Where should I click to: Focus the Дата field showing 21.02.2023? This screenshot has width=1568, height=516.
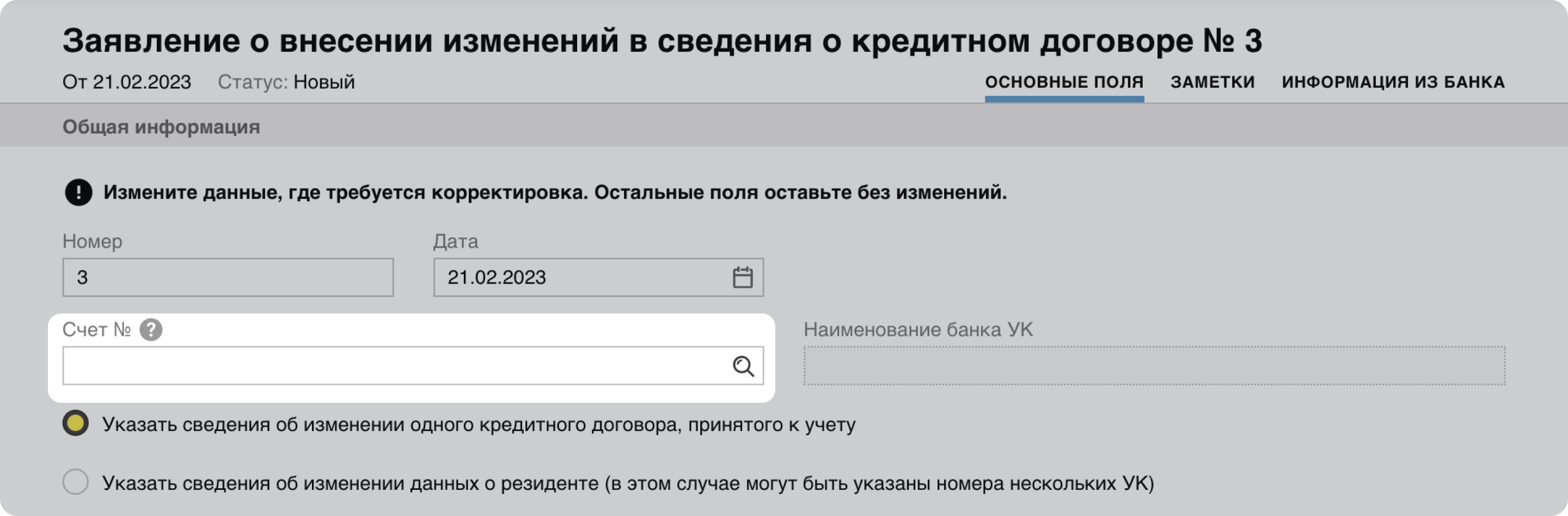578,278
